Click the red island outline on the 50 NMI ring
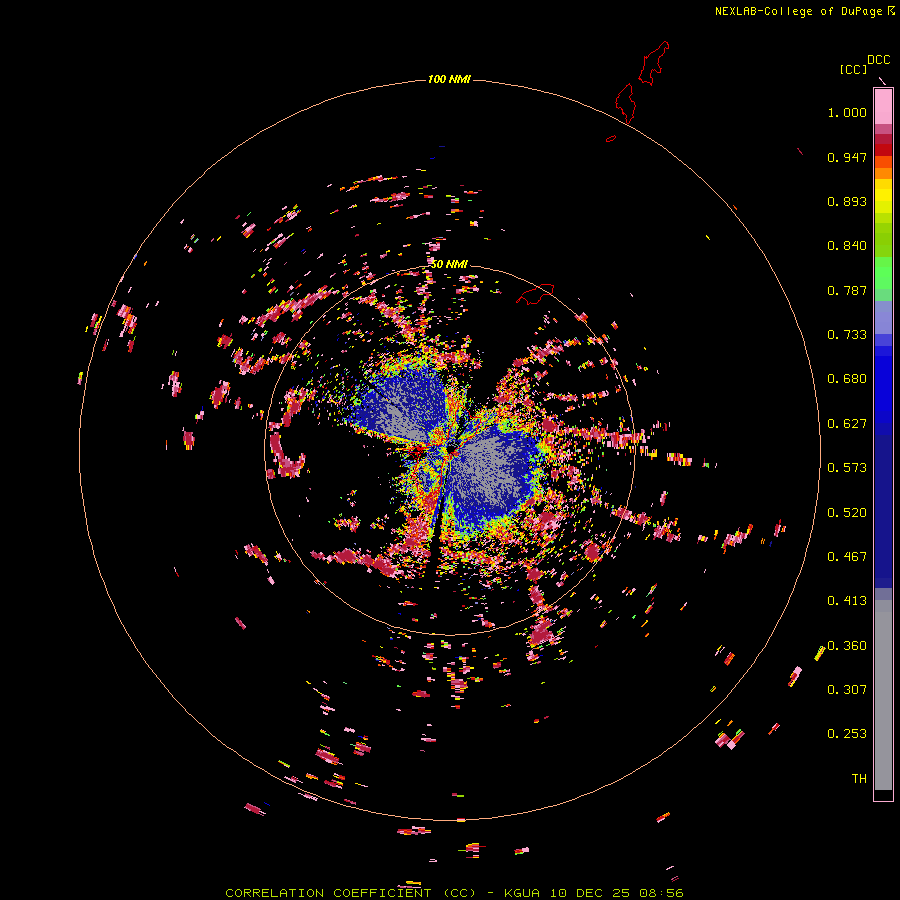 pyautogui.click(x=535, y=294)
